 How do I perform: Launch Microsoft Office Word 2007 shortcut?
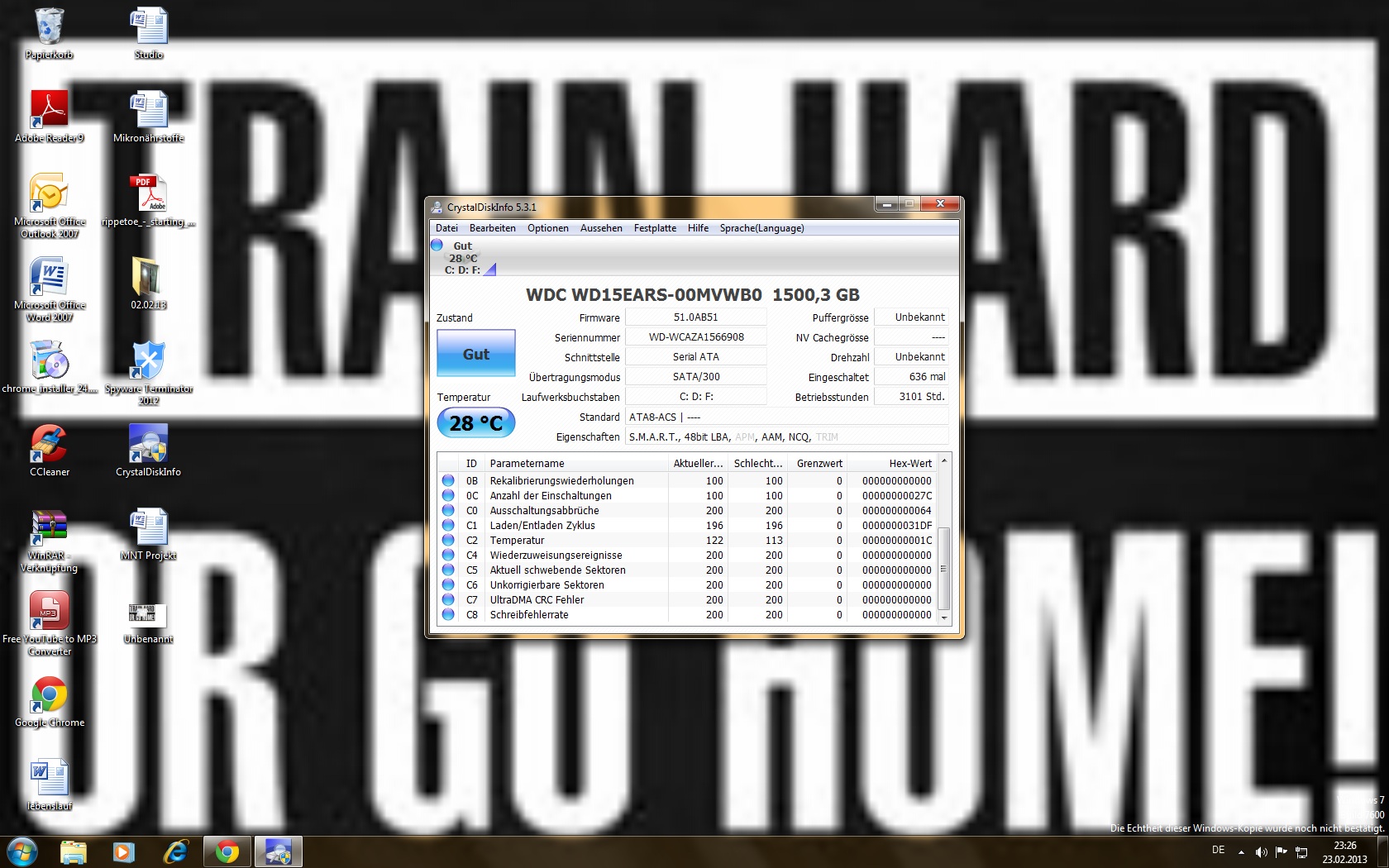pos(50,289)
